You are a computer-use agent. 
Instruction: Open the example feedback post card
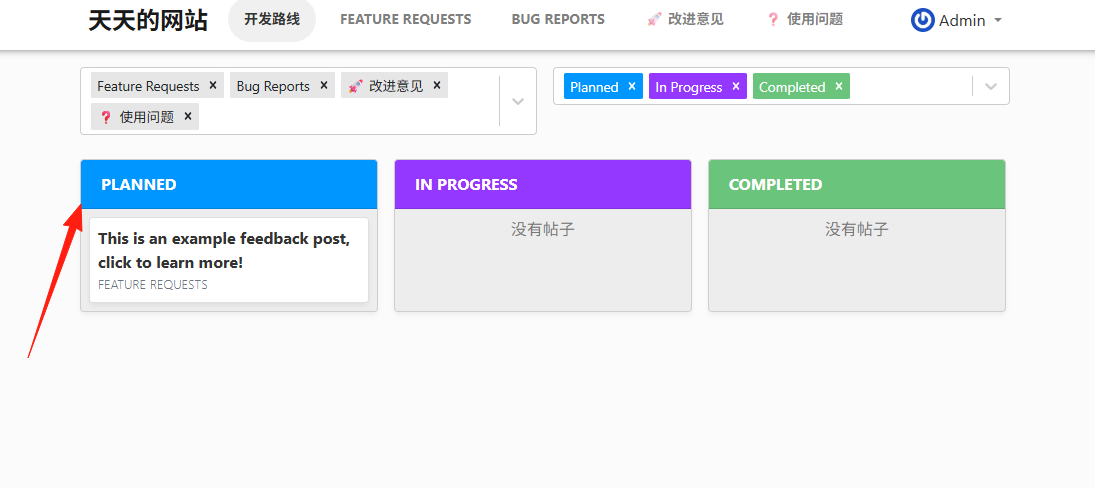[229, 260]
